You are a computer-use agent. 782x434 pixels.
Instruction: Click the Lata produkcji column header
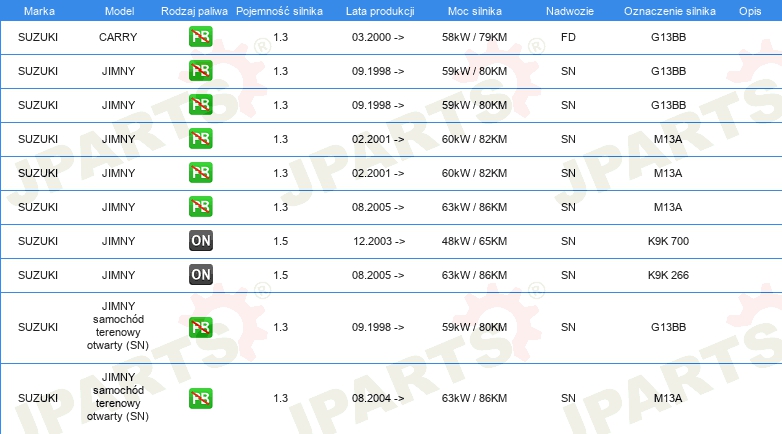[x=380, y=11]
